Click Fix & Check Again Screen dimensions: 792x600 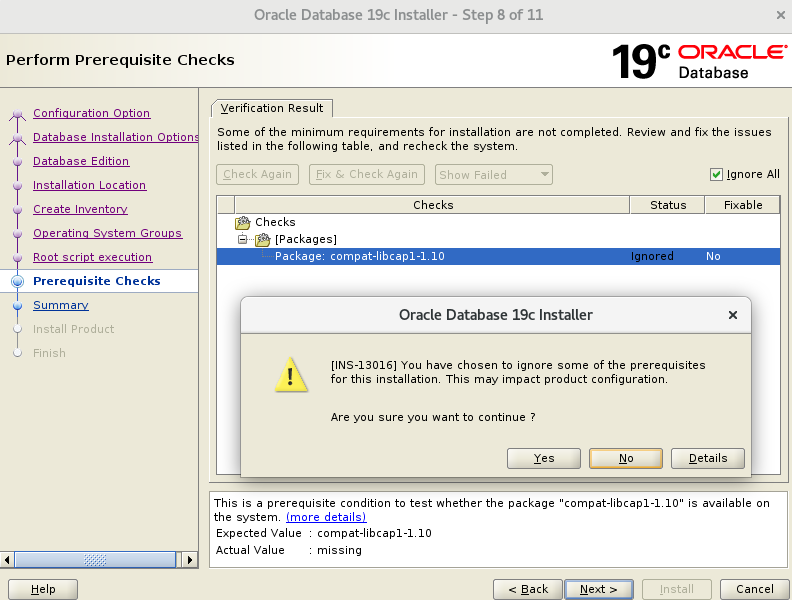367,174
